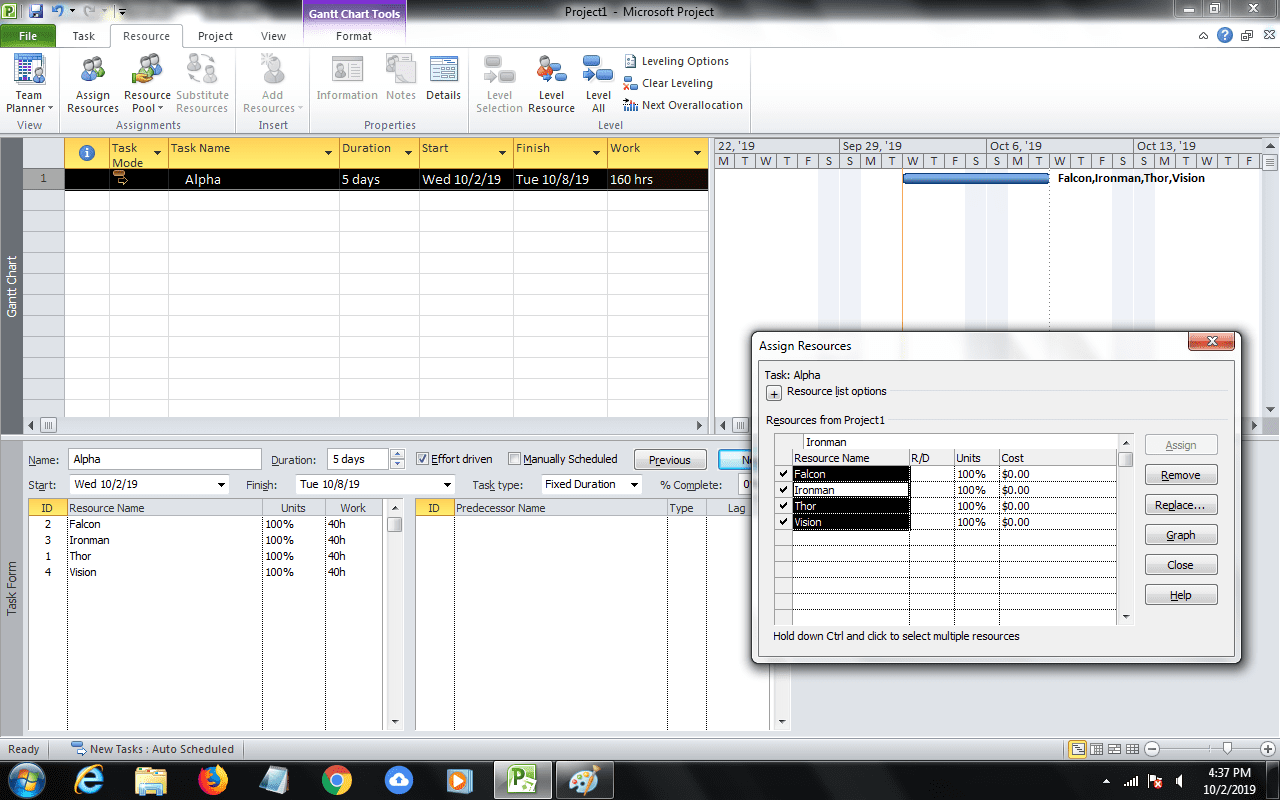Image resolution: width=1280 pixels, height=800 pixels.
Task: Click Assign Resources ribbon icon
Action: (x=93, y=85)
